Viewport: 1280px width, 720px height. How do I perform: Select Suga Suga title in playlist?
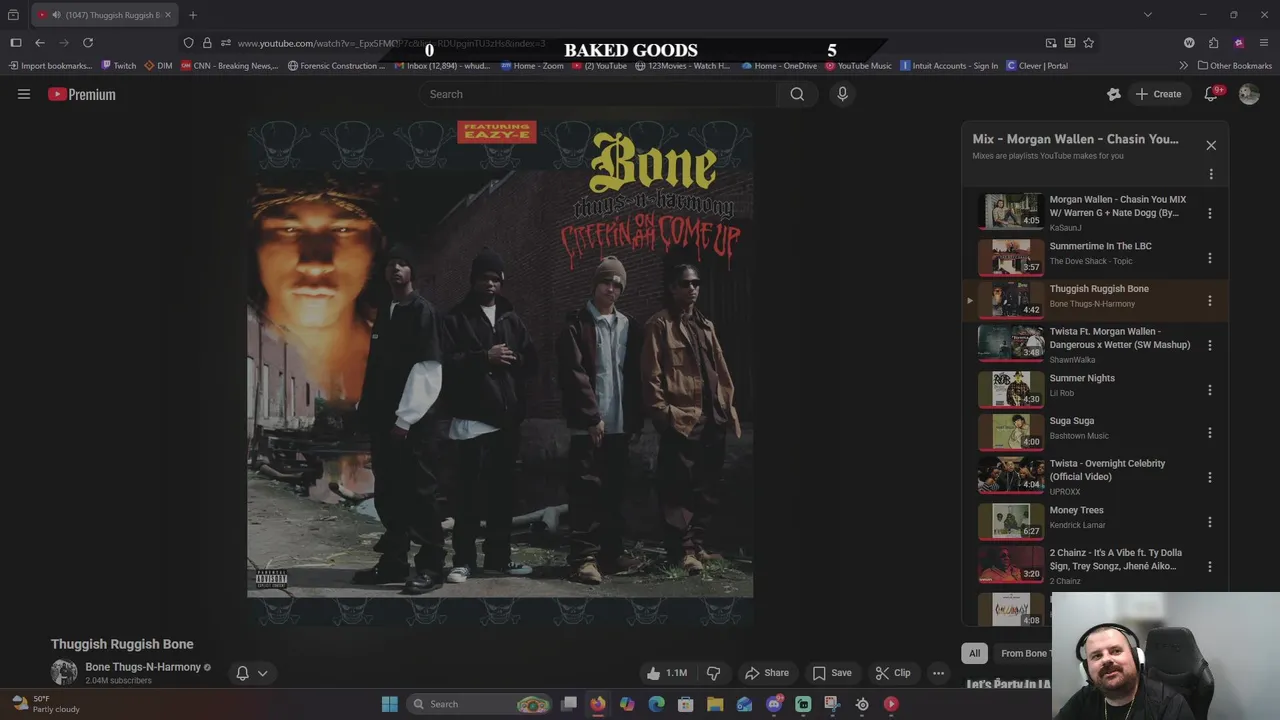(x=1071, y=421)
